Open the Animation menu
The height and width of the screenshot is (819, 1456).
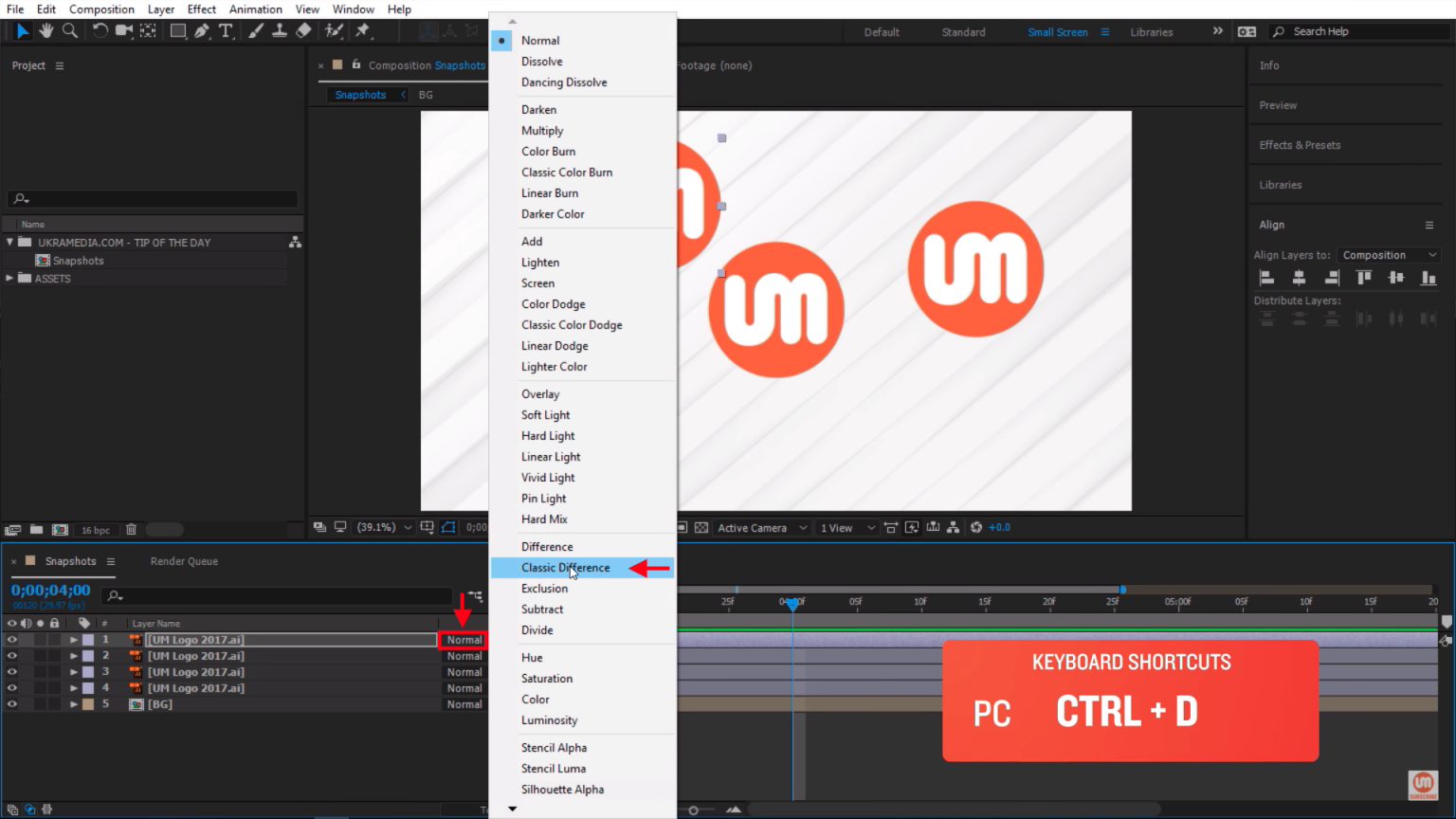(255, 9)
